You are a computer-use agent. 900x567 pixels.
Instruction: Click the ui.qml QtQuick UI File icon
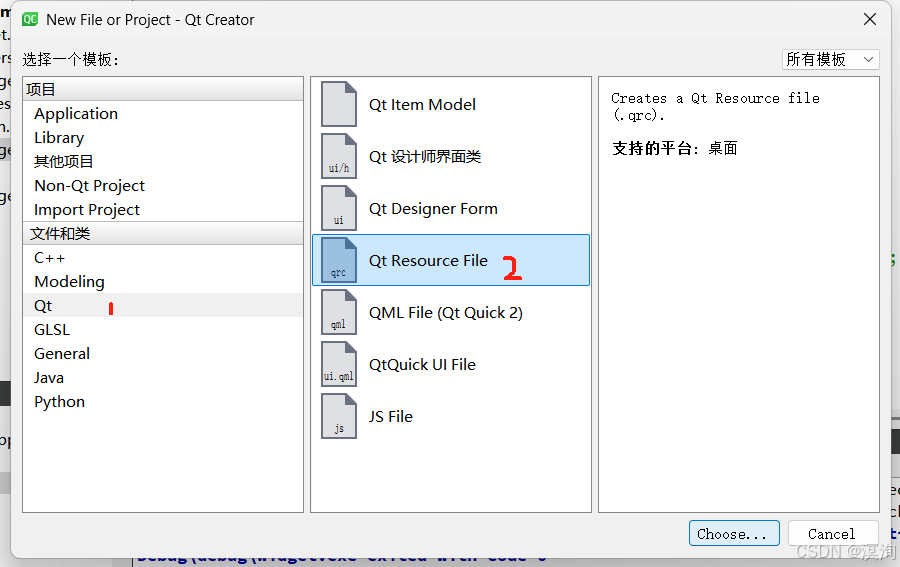click(339, 364)
